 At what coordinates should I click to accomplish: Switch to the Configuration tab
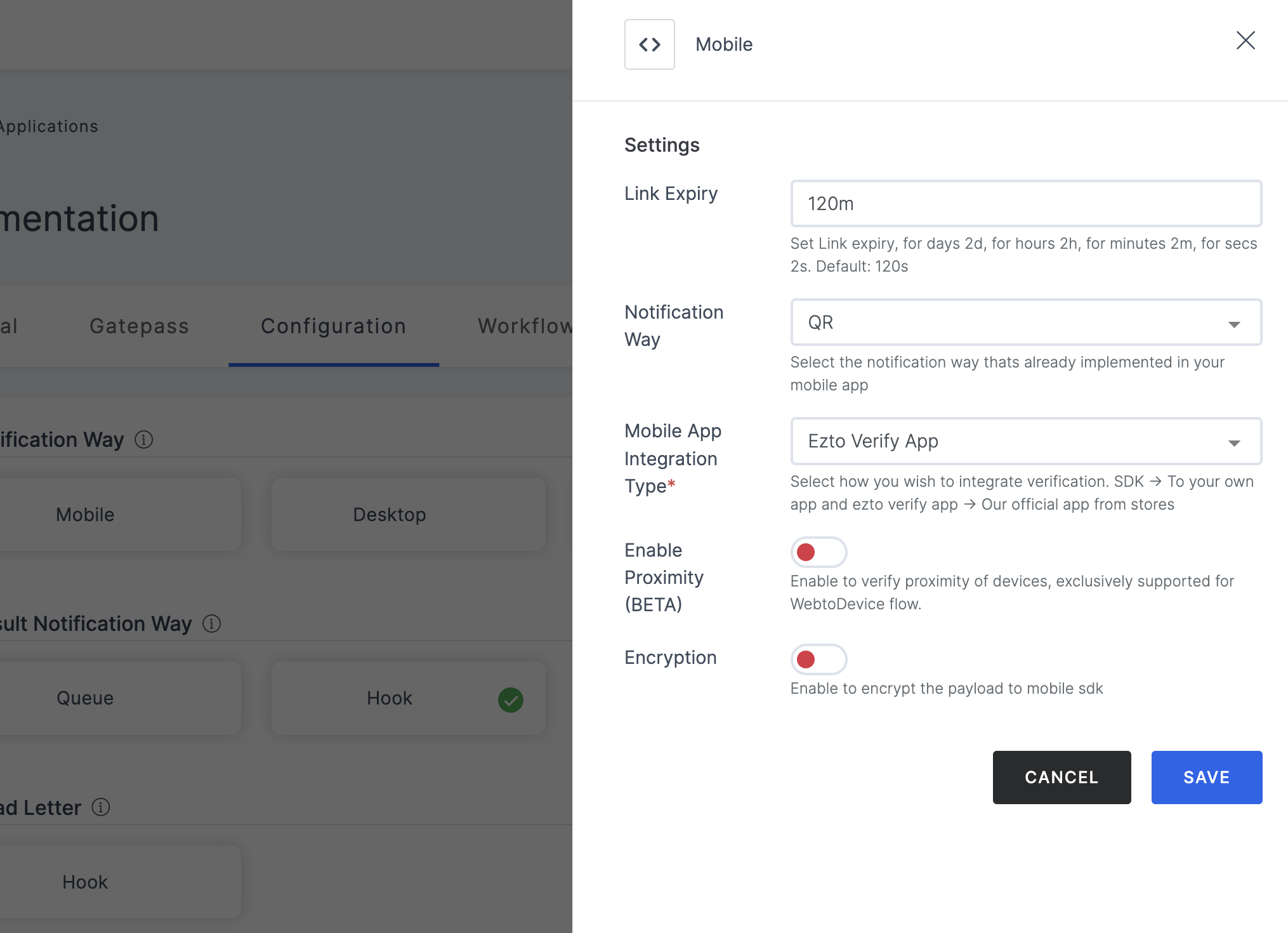pyautogui.click(x=334, y=326)
